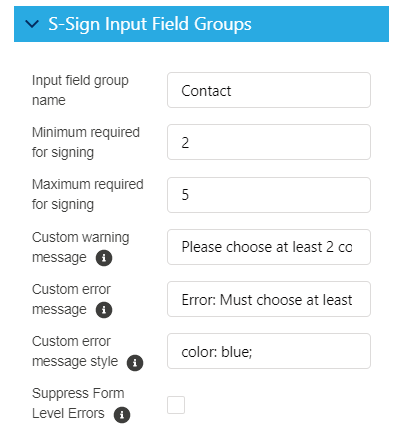The image size is (395, 429).
Task: Click the Custom error message style label
Action: [x=75, y=351]
